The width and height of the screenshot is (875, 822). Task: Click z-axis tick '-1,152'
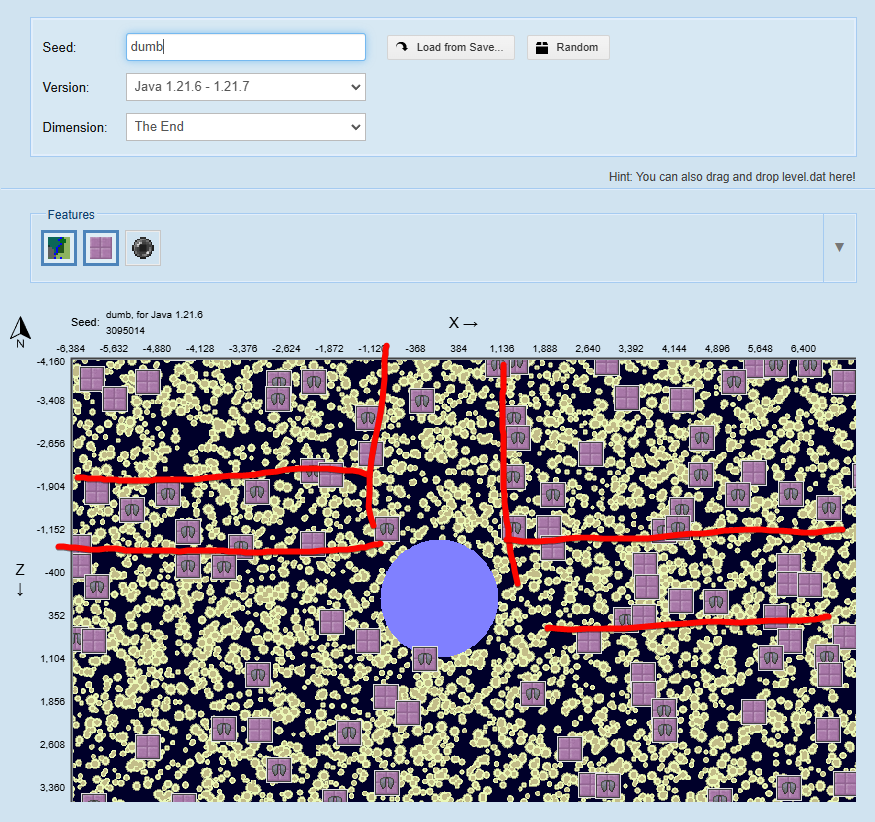(51, 530)
